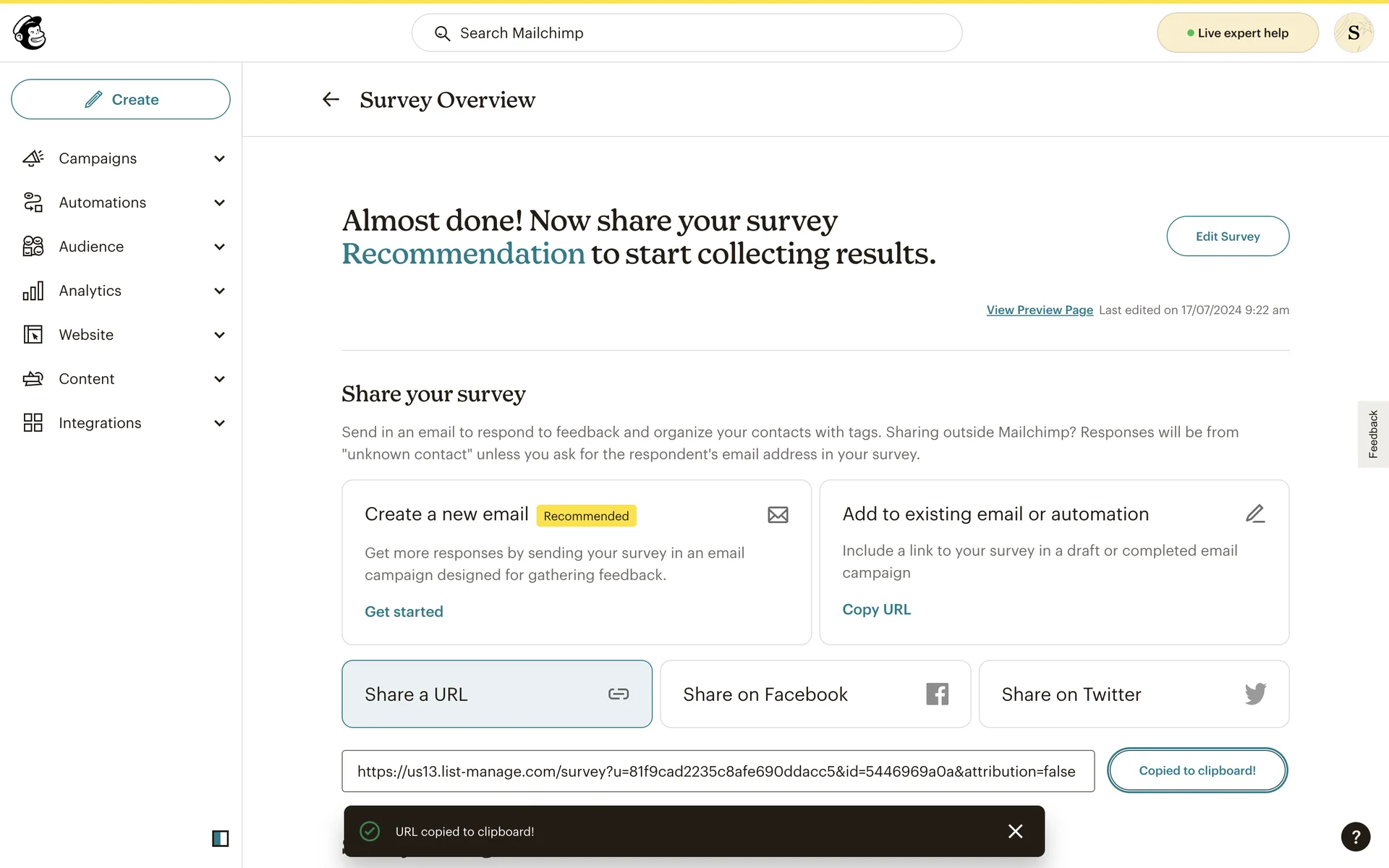The height and width of the screenshot is (868, 1389).
Task: Dismiss the URL copied notification
Action: click(1015, 831)
